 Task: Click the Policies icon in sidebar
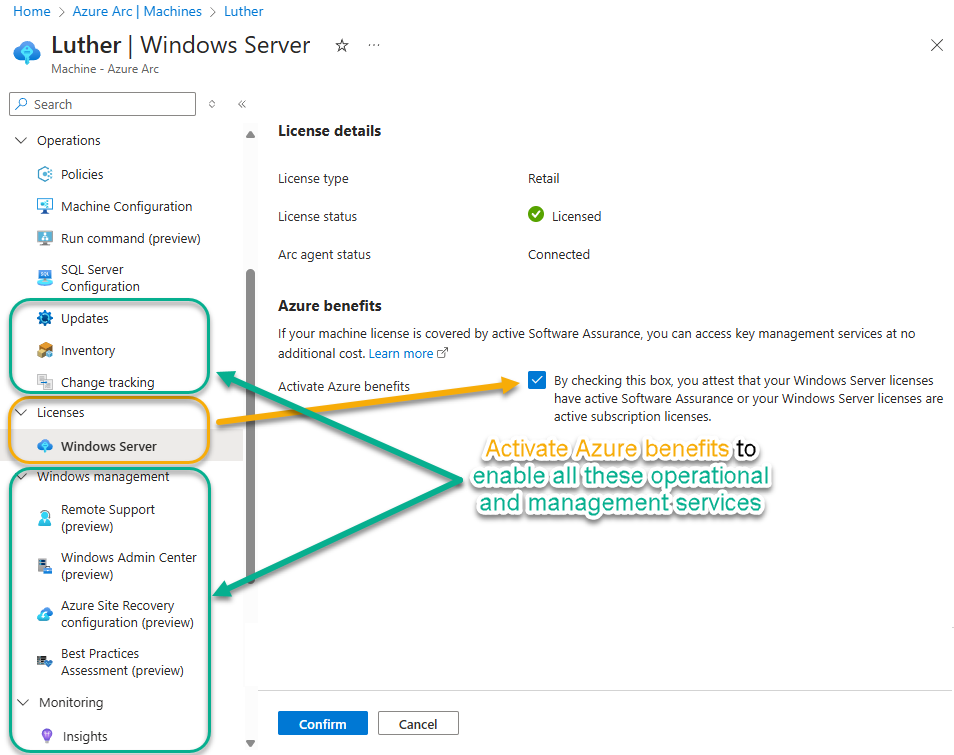pos(45,174)
